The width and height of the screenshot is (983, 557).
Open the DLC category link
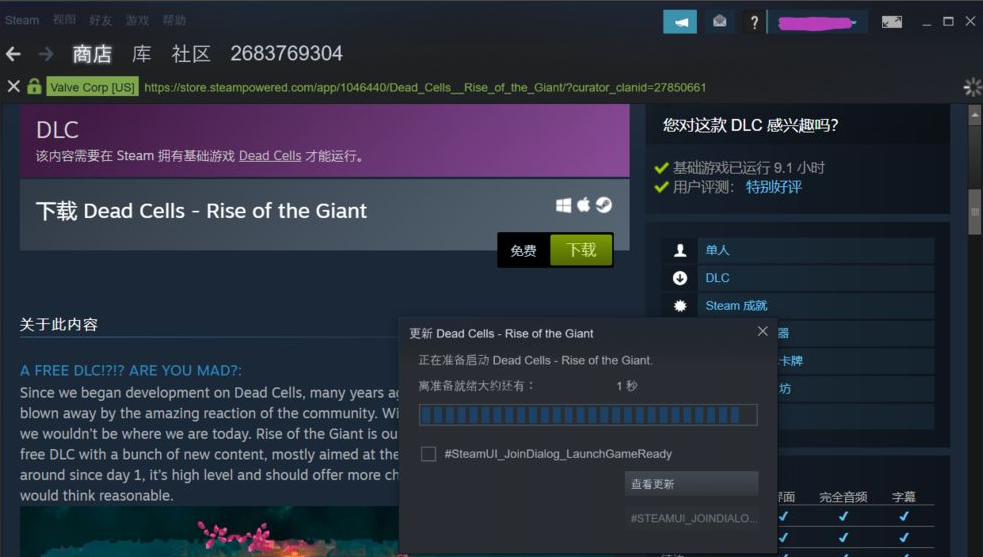pyautogui.click(x=717, y=278)
